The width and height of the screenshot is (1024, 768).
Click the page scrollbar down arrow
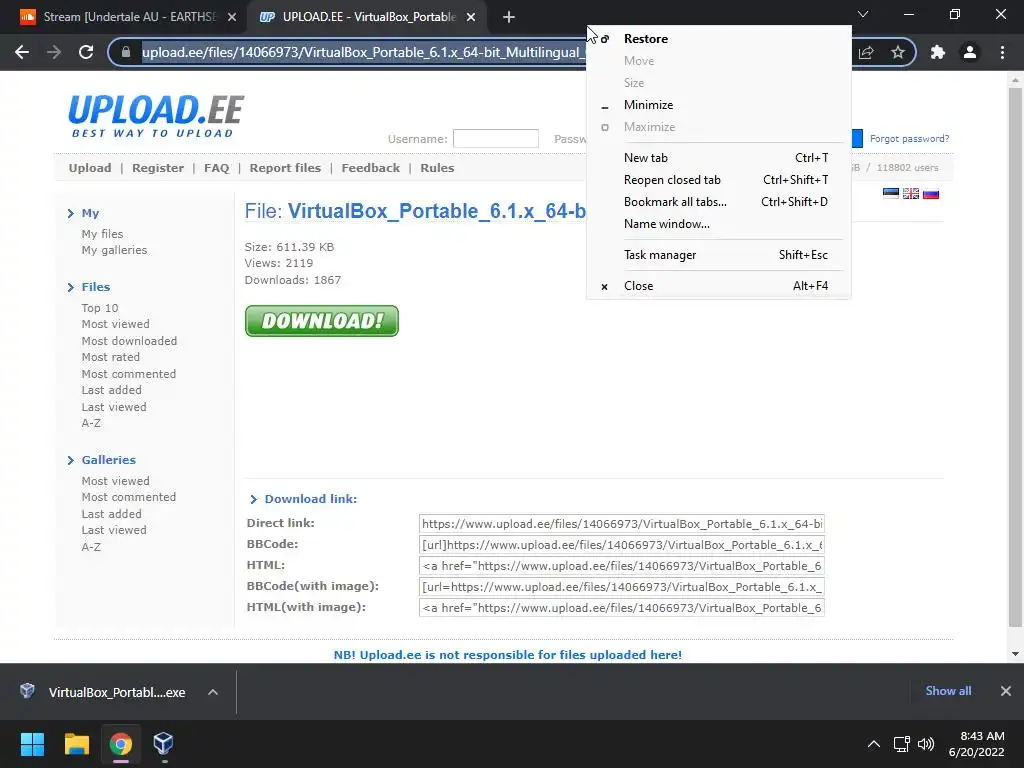click(x=1015, y=654)
